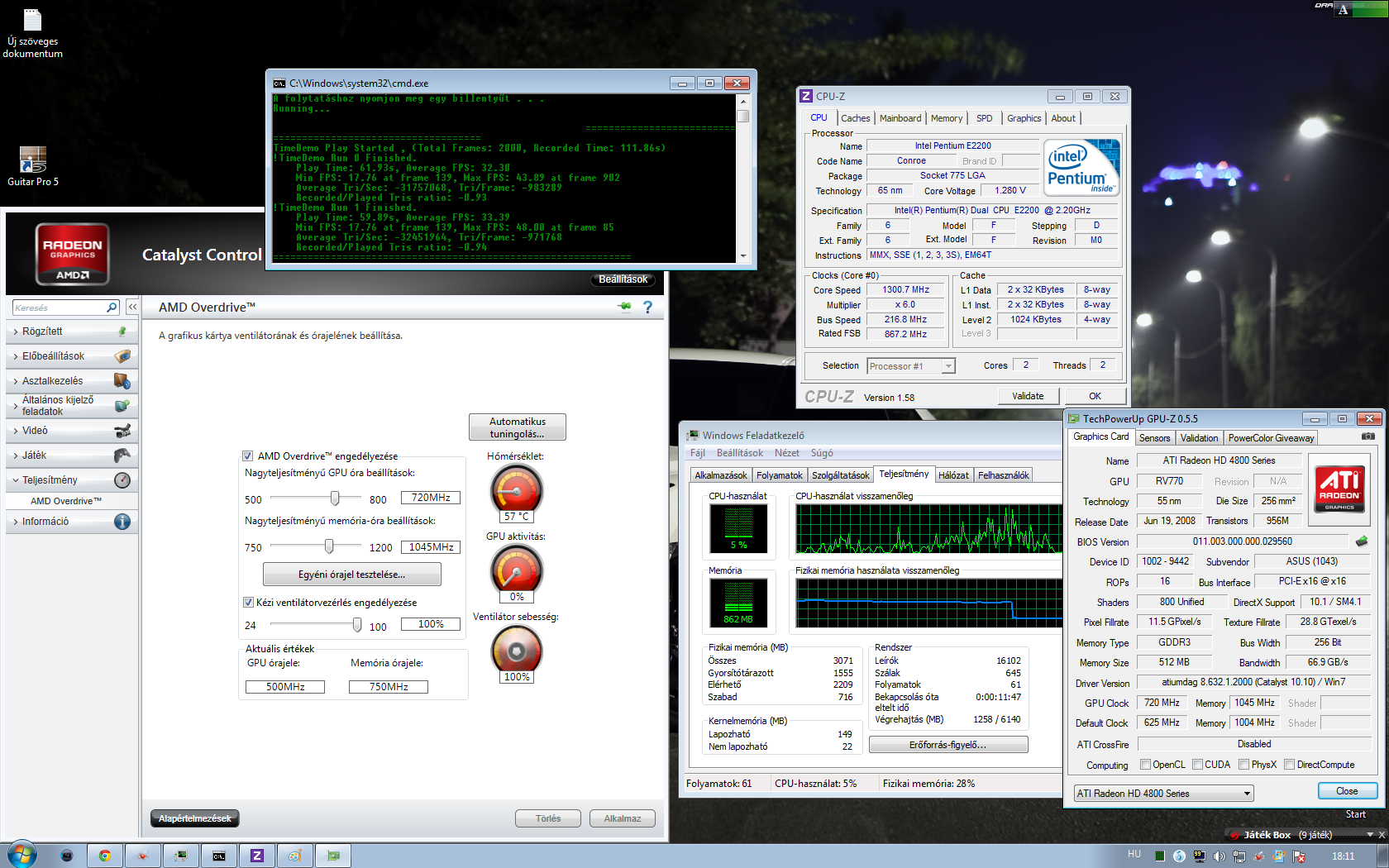Click the search magnifier in Catalyst sidebar

(112, 308)
